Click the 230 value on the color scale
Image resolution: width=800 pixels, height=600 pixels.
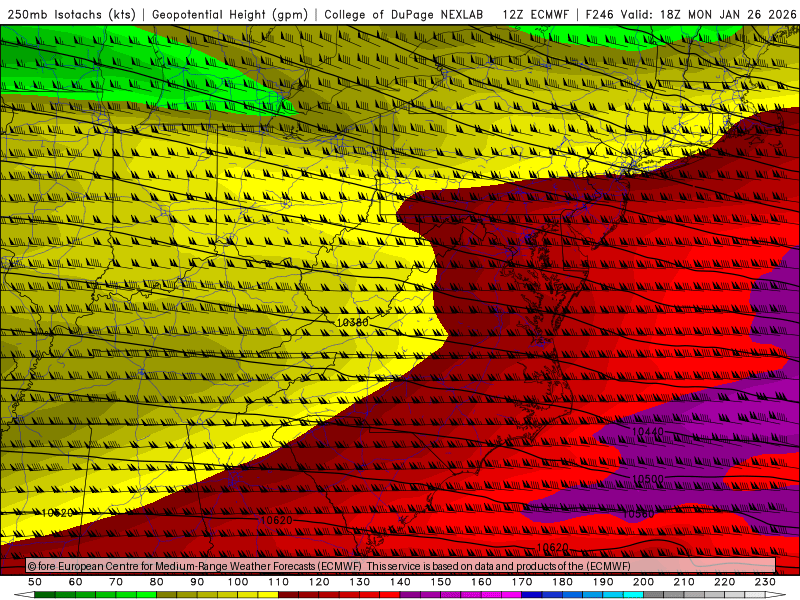click(x=765, y=582)
